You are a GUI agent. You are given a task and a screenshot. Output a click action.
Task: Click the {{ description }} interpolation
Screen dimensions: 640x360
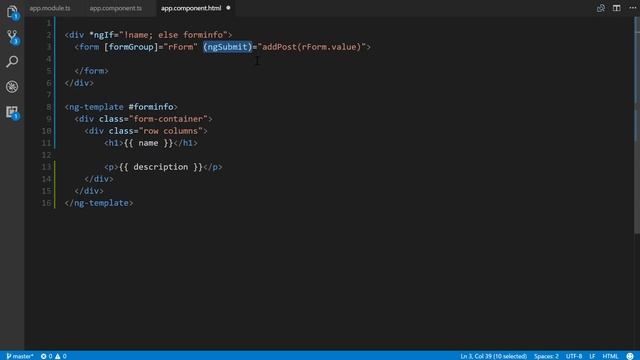[161, 167]
